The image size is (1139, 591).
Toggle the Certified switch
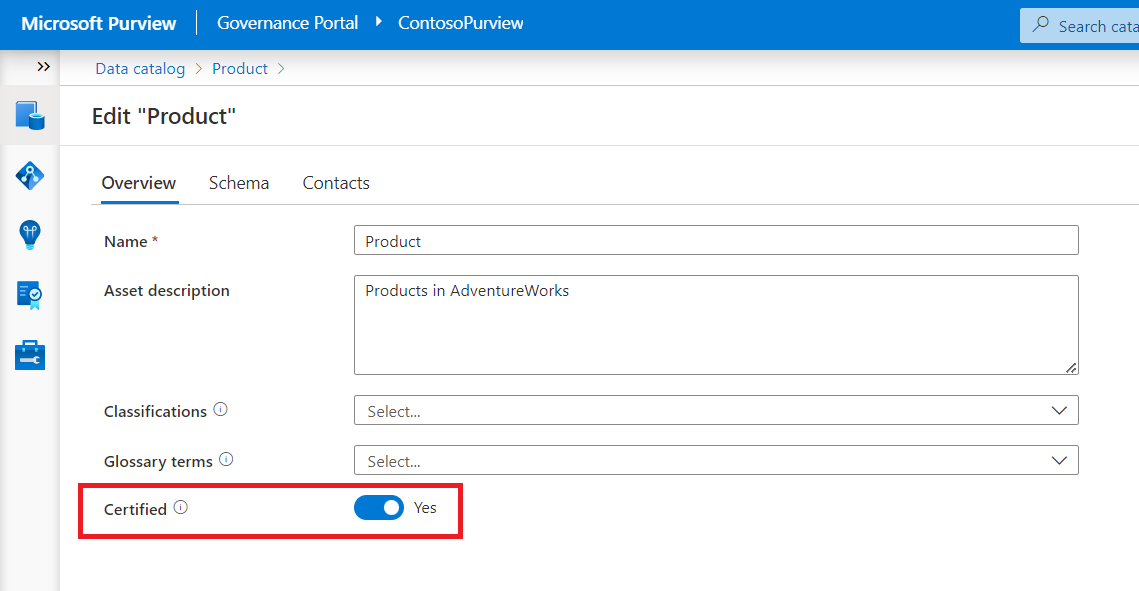click(379, 508)
